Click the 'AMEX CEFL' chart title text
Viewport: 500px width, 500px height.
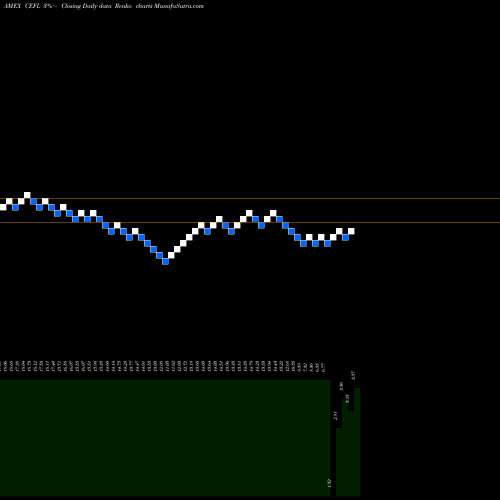pyautogui.click(x=22, y=6)
